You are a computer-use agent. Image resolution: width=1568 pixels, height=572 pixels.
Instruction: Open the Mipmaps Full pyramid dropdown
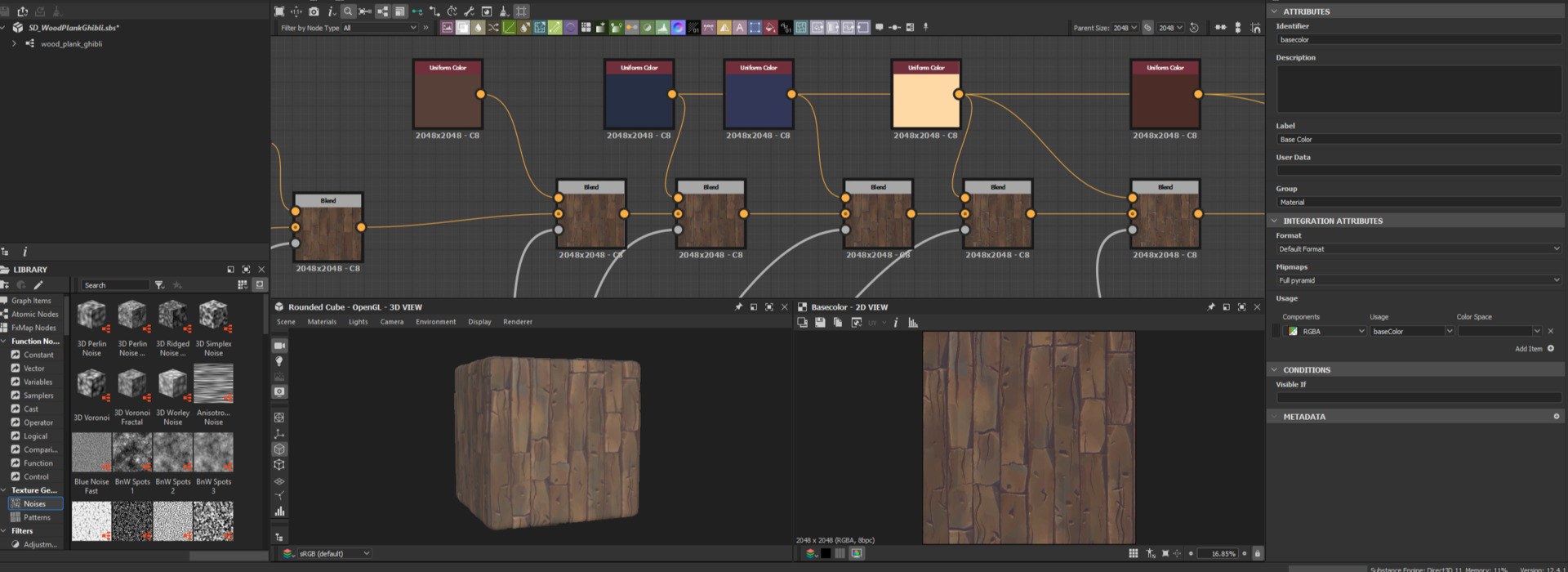point(1419,280)
